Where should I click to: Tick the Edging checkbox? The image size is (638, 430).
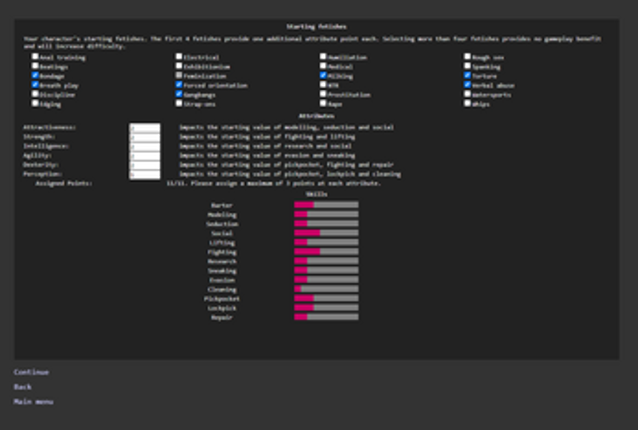[x=35, y=103]
